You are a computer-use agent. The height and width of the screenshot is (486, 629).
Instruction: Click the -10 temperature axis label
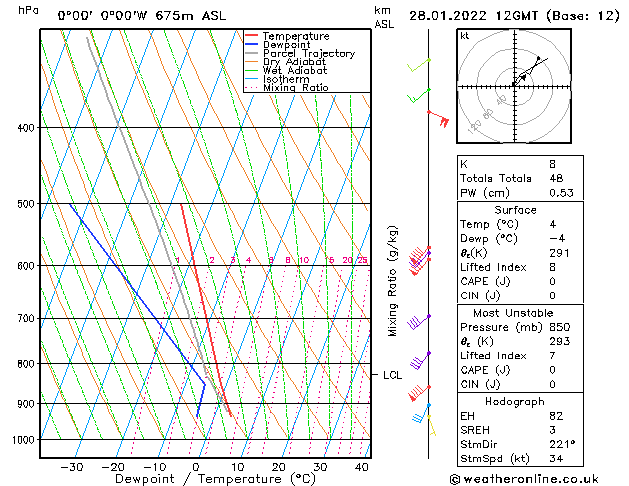[x=154, y=467]
